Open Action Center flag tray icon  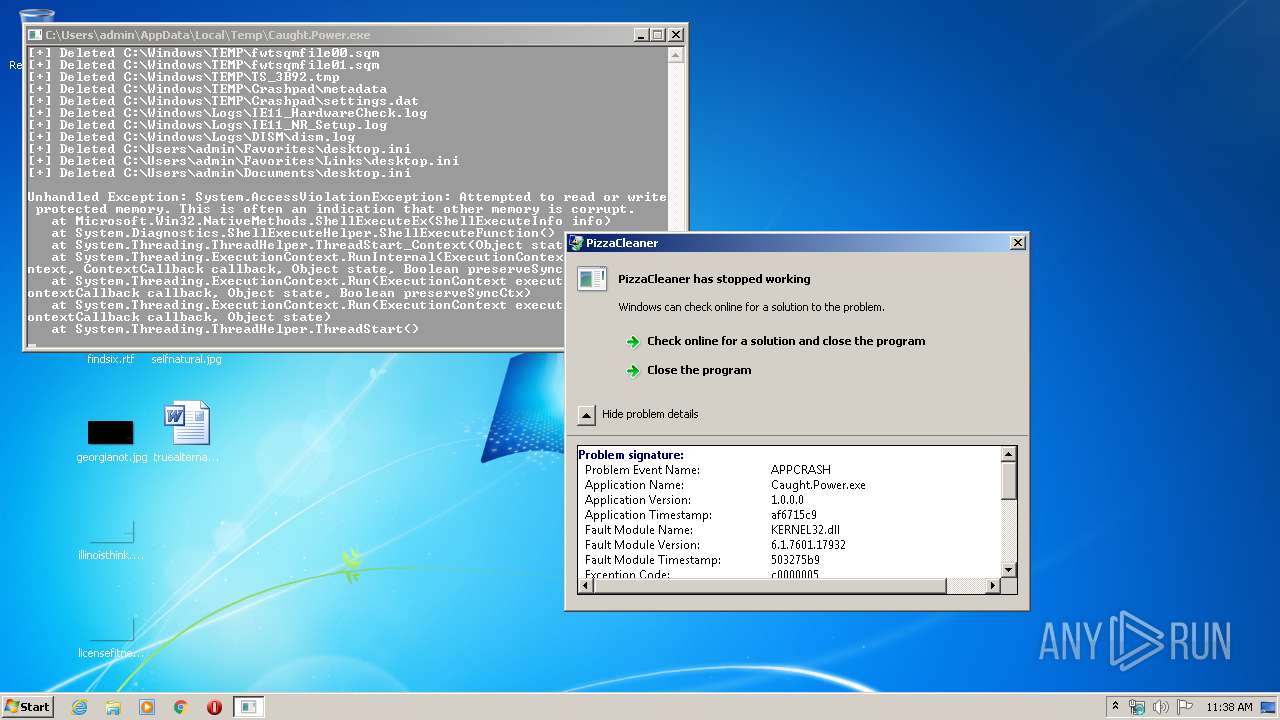click(1185, 707)
